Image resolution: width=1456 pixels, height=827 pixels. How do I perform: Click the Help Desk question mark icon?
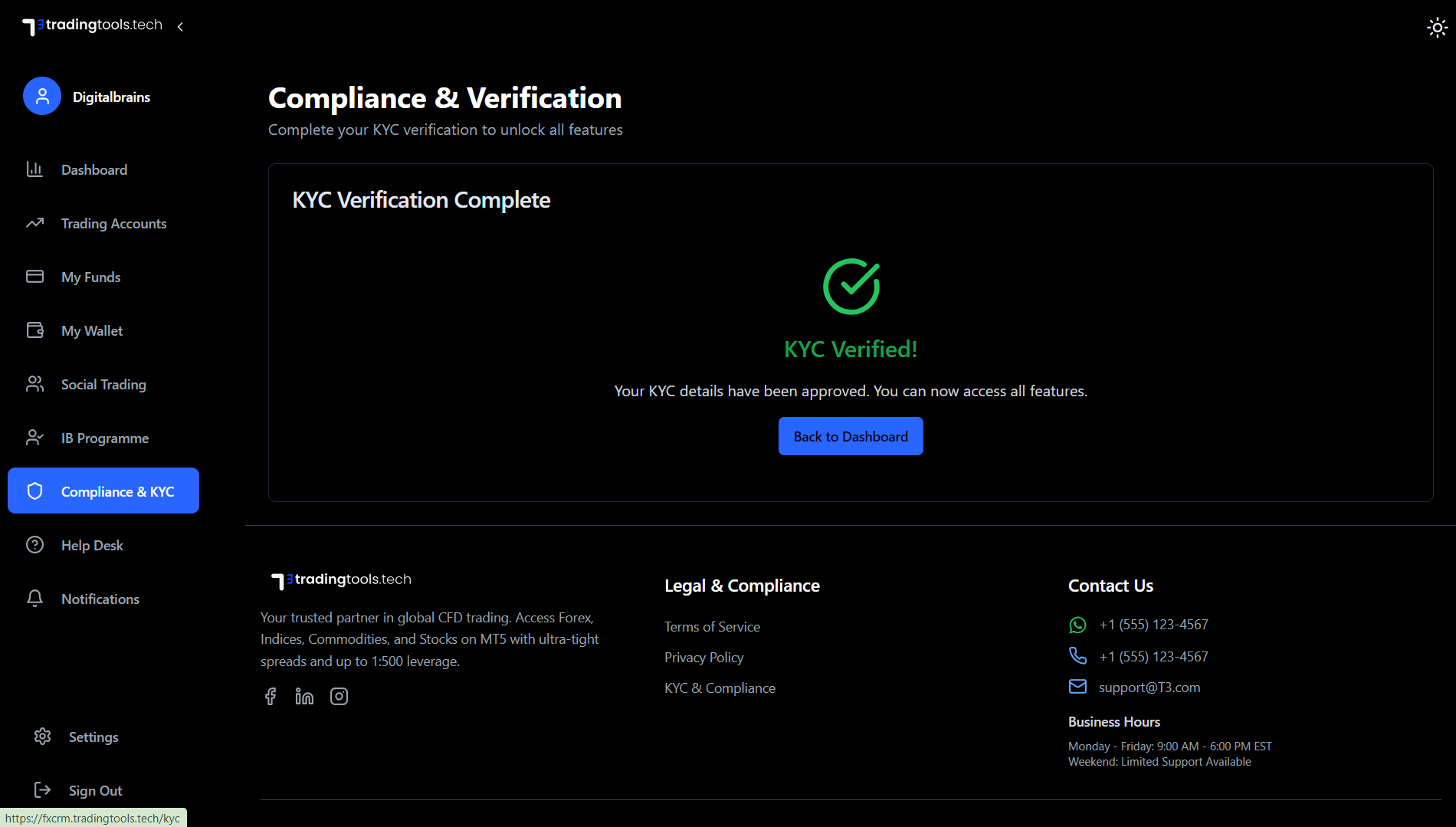point(35,545)
